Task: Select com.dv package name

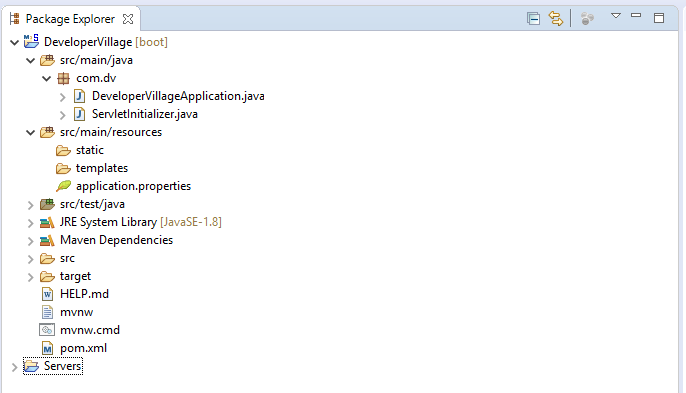Action: point(96,78)
